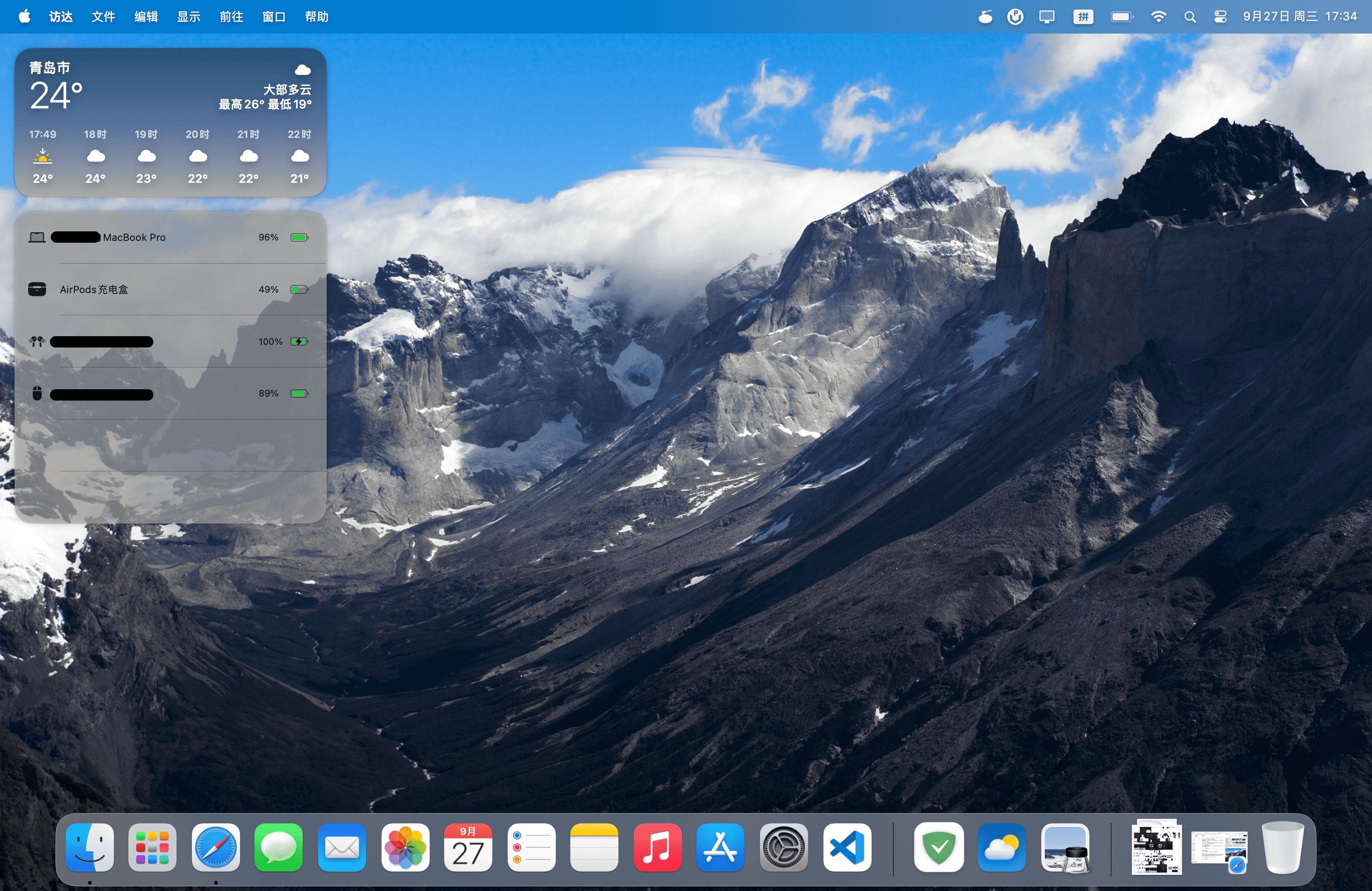1372x891 pixels.
Task: Select the 22时 hourly forecast
Action: [x=299, y=156]
